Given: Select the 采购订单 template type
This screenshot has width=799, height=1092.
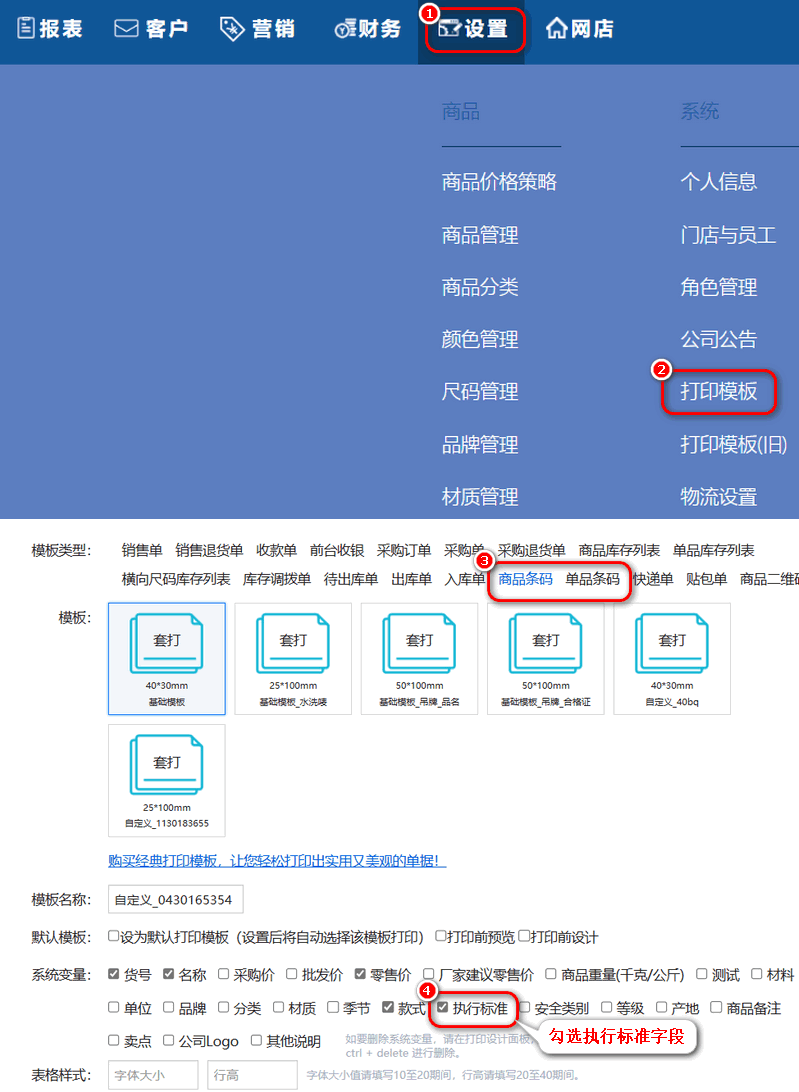Looking at the screenshot, I should [x=403, y=550].
